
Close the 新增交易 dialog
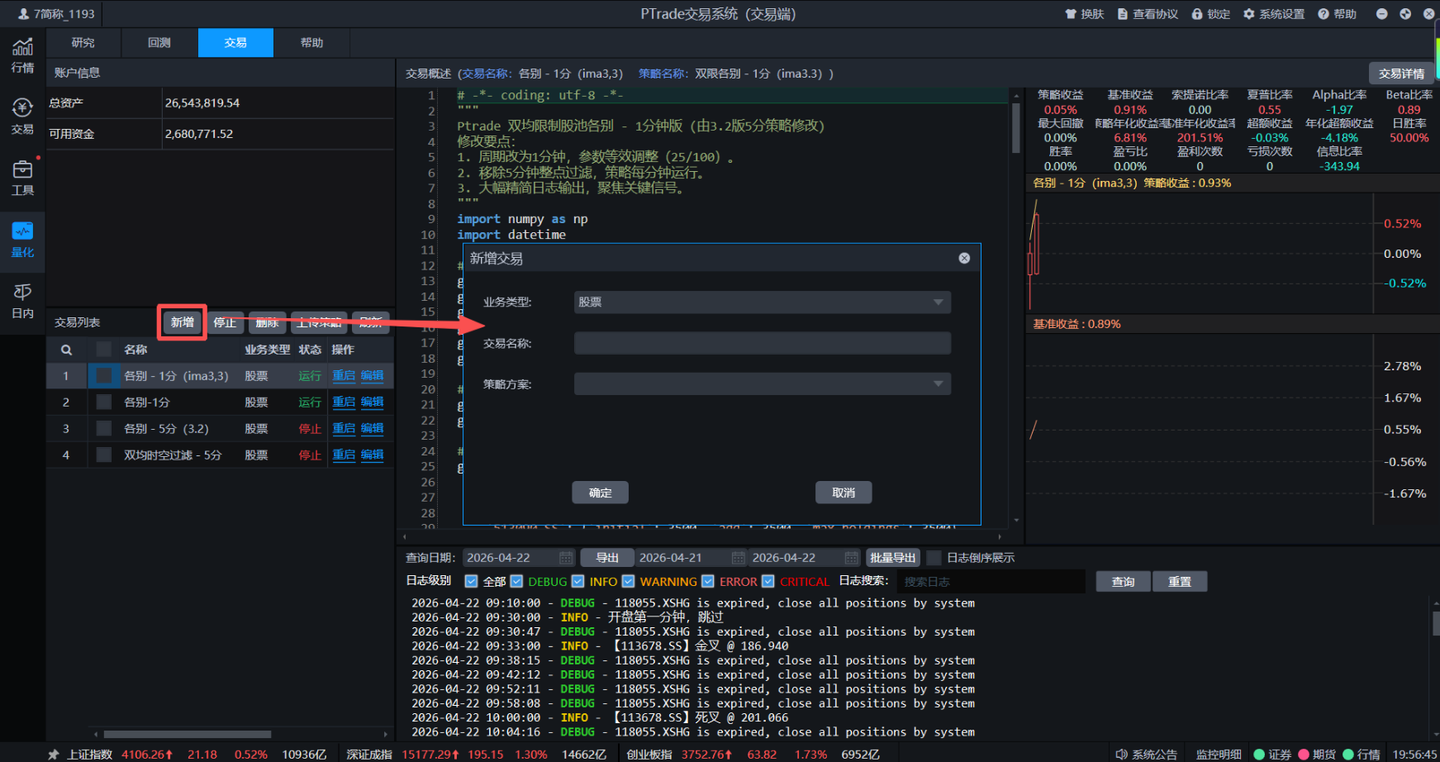(x=964, y=258)
